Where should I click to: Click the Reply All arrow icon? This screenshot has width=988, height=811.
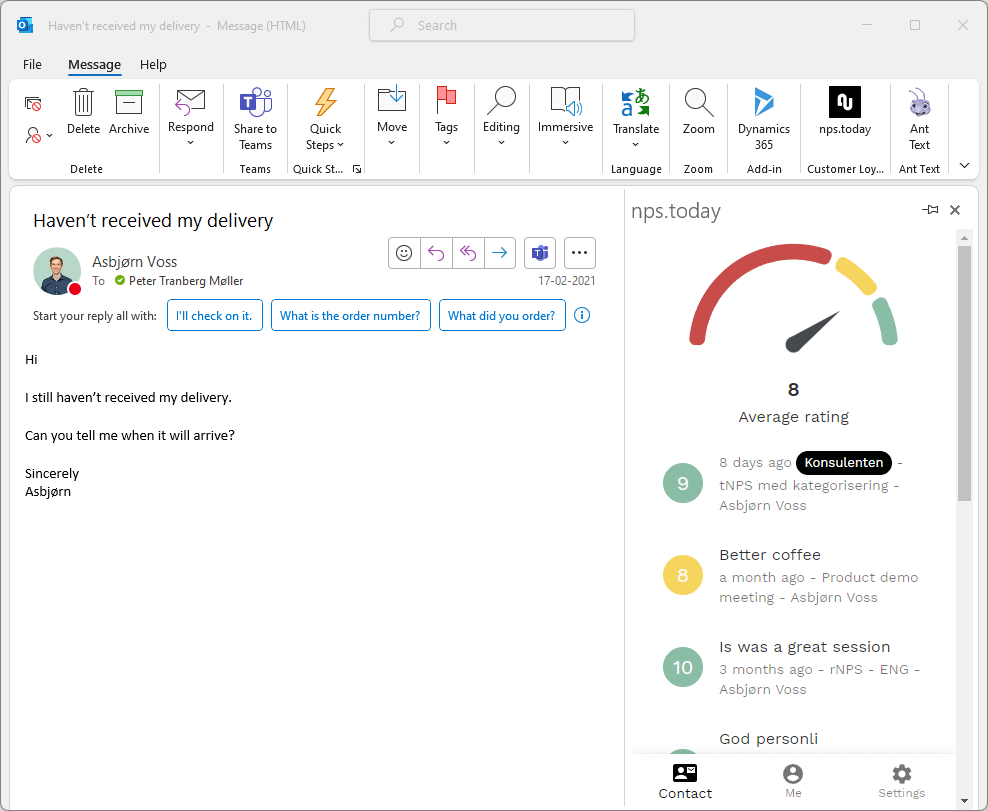[467, 253]
